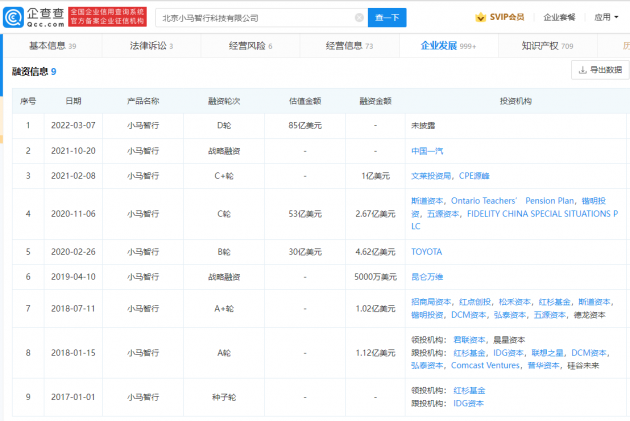
Task: Open investor link 文莱投资局
Action: tap(431, 176)
